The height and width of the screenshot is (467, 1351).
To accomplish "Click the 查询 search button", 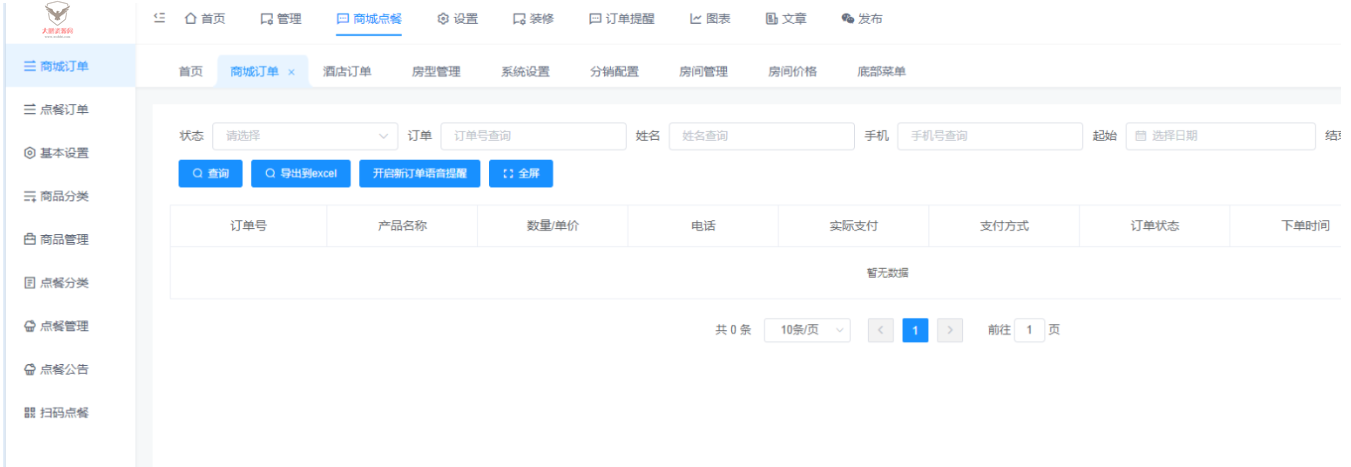I will coord(210,173).
